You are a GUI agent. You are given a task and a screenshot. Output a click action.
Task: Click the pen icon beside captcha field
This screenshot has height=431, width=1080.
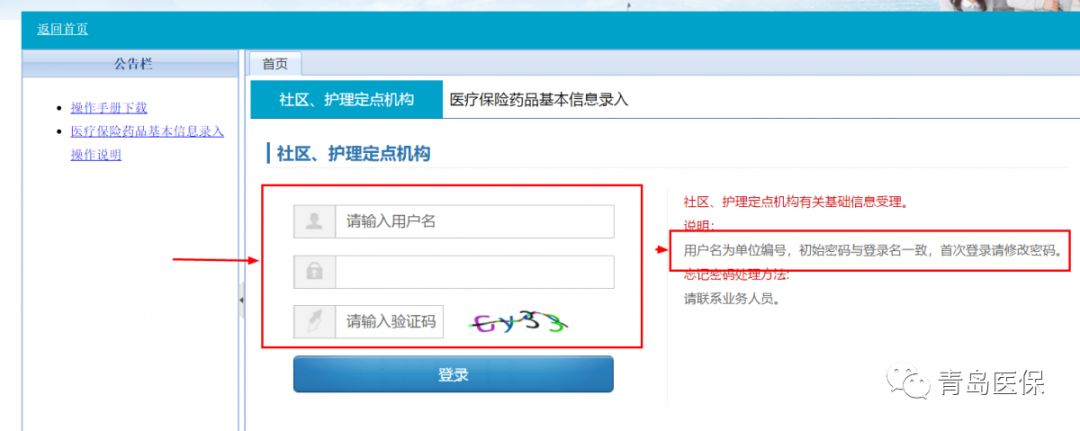315,322
